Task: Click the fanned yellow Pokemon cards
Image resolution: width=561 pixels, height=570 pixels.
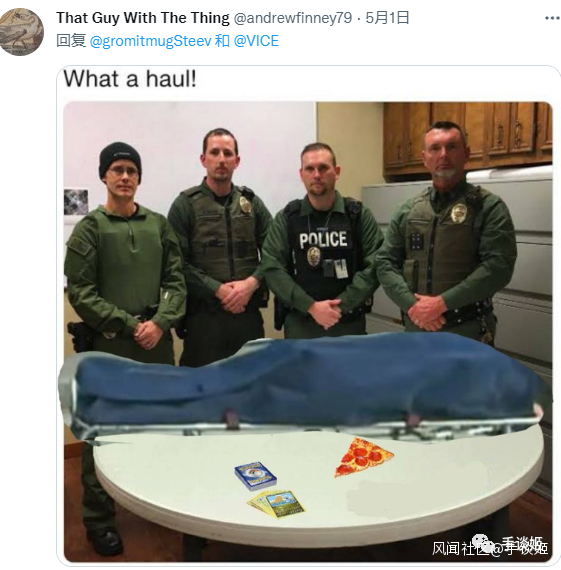Action: [x=277, y=504]
